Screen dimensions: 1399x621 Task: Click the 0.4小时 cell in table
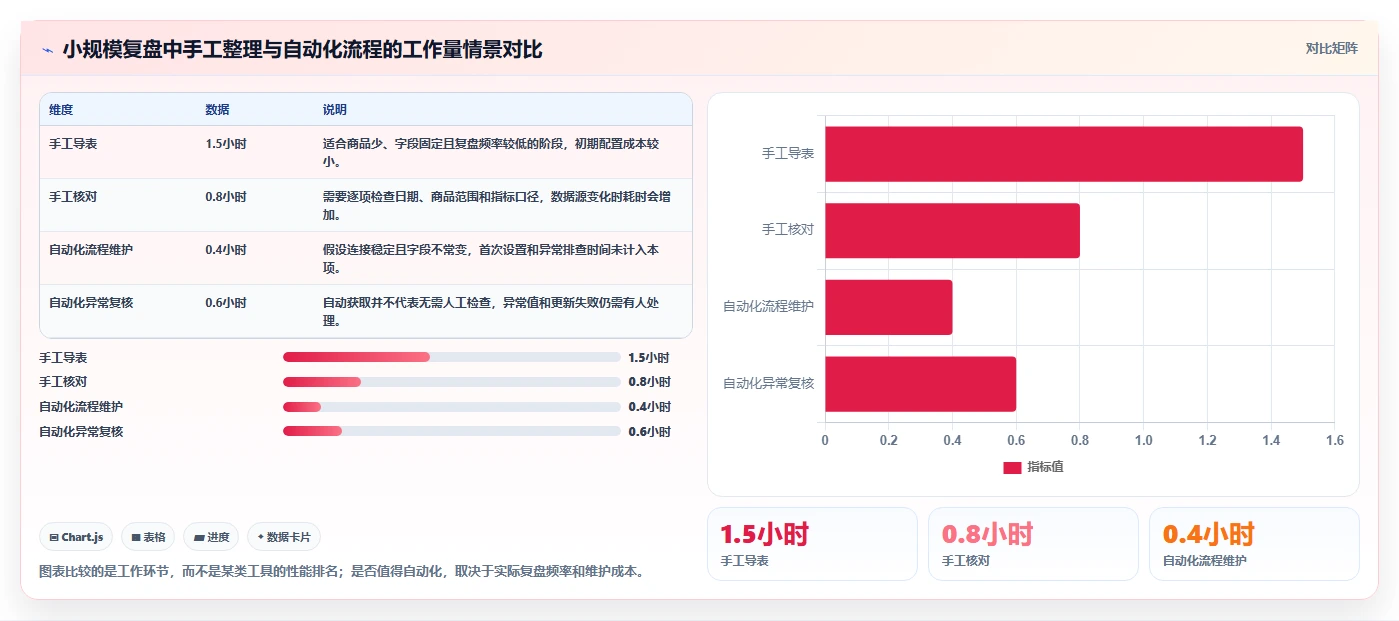(x=225, y=250)
